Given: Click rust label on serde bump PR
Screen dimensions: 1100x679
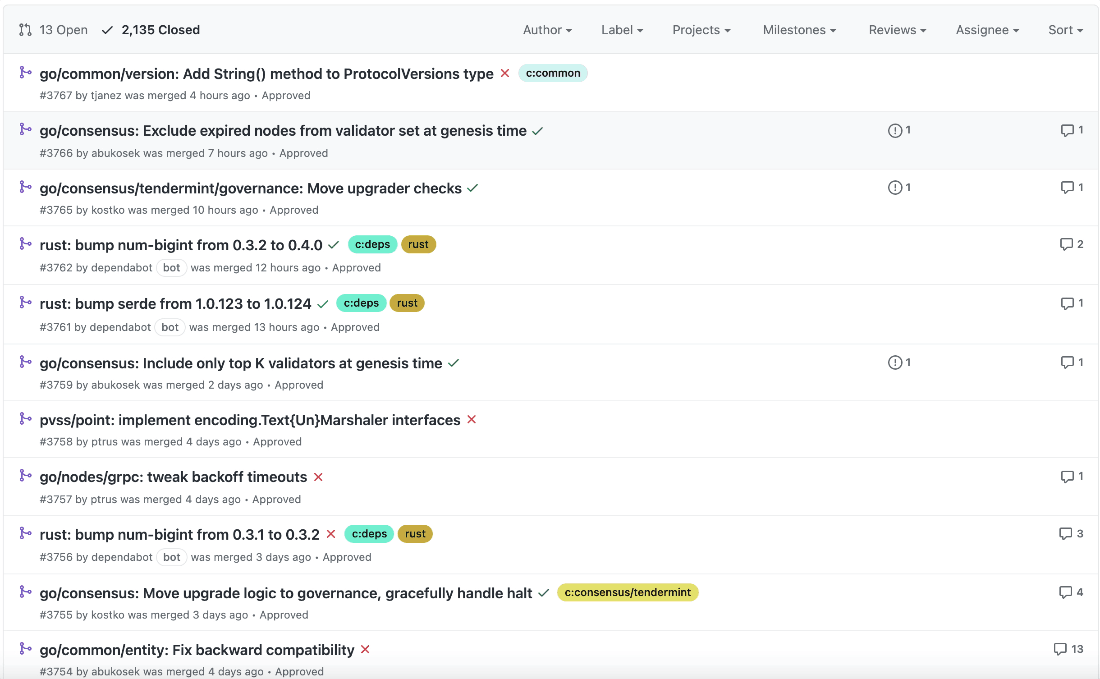Looking at the screenshot, I should [407, 303].
